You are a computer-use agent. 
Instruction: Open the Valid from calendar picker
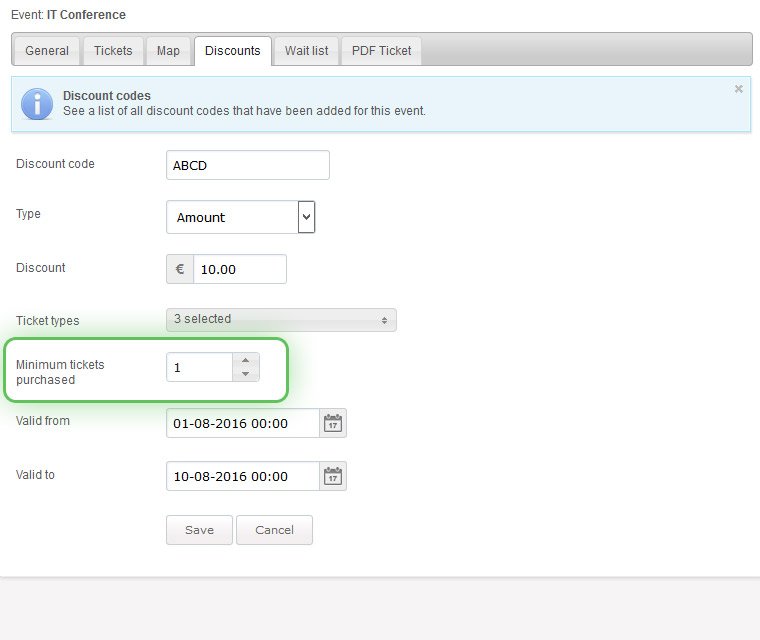pyautogui.click(x=333, y=423)
